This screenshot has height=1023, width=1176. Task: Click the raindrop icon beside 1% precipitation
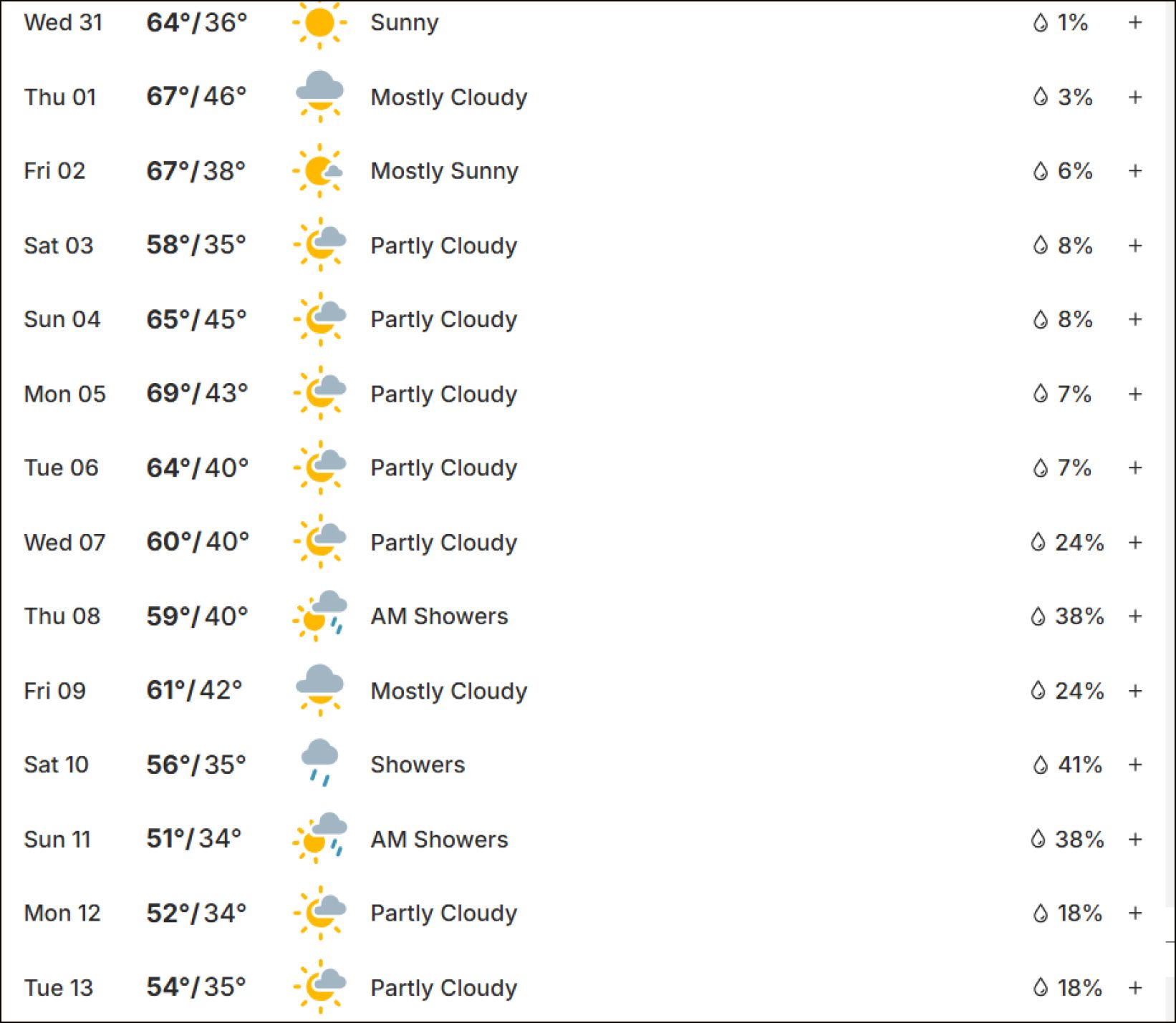(1041, 23)
